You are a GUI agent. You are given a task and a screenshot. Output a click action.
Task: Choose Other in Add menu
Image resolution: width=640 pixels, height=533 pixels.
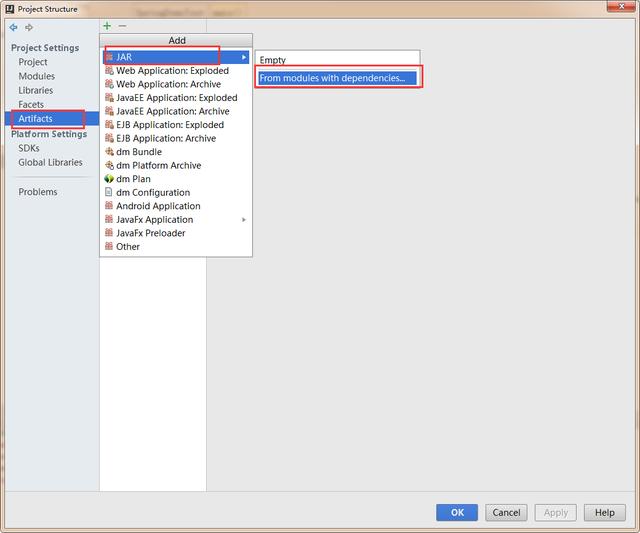coord(176,246)
